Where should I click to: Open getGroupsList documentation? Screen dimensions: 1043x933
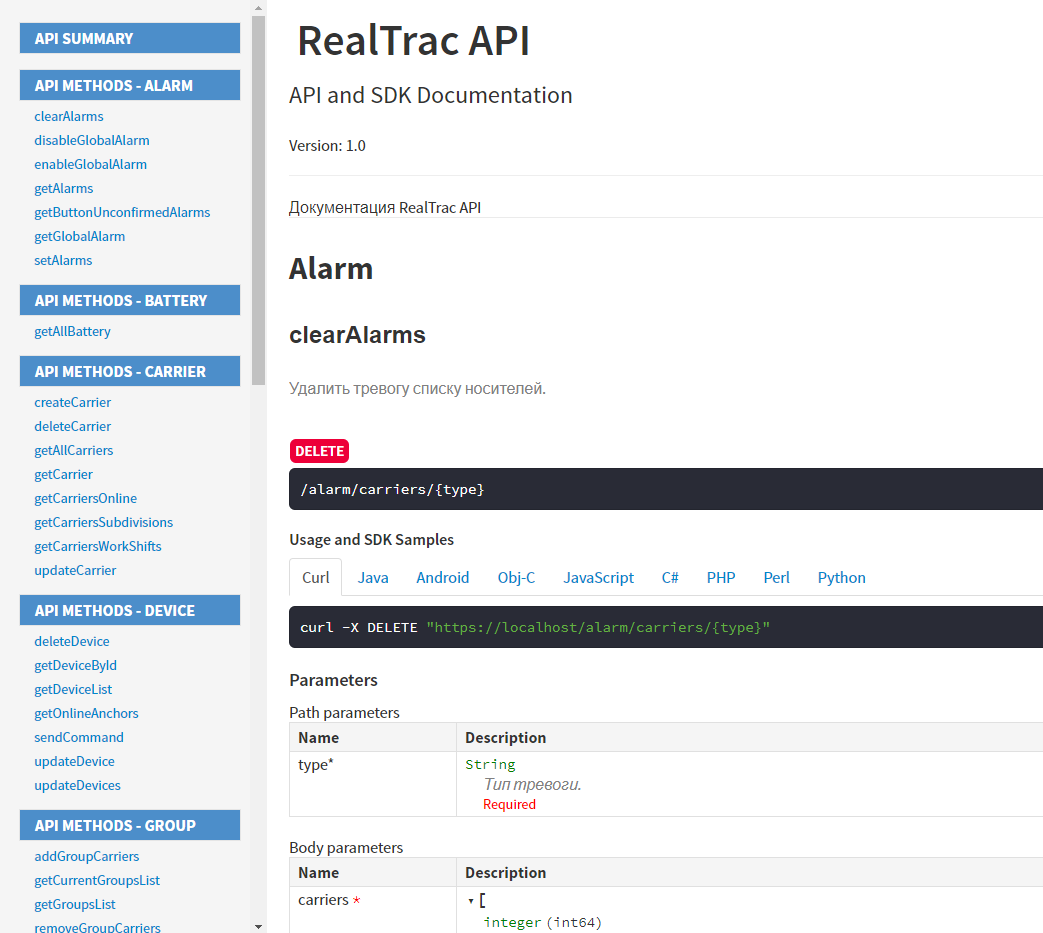click(75, 904)
